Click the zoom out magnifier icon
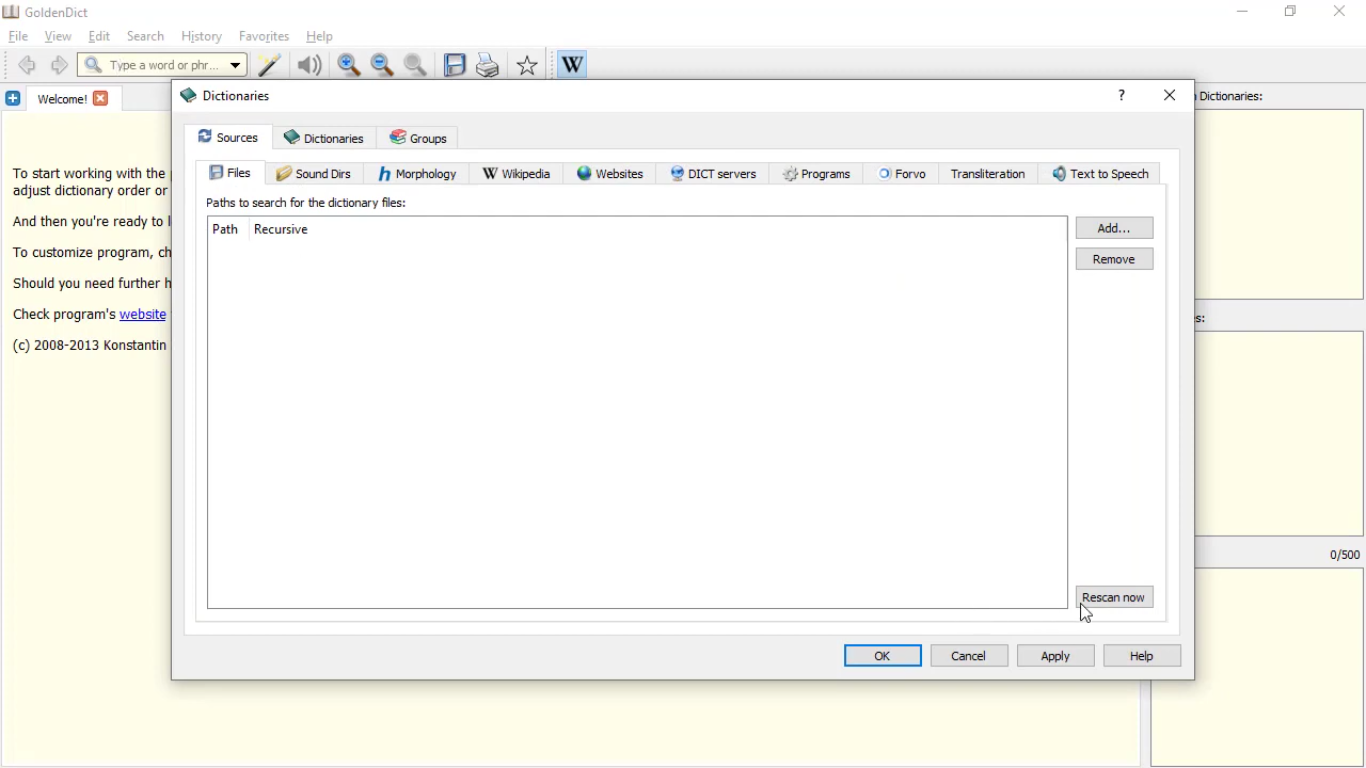The height and width of the screenshot is (768, 1366). (382, 65)
